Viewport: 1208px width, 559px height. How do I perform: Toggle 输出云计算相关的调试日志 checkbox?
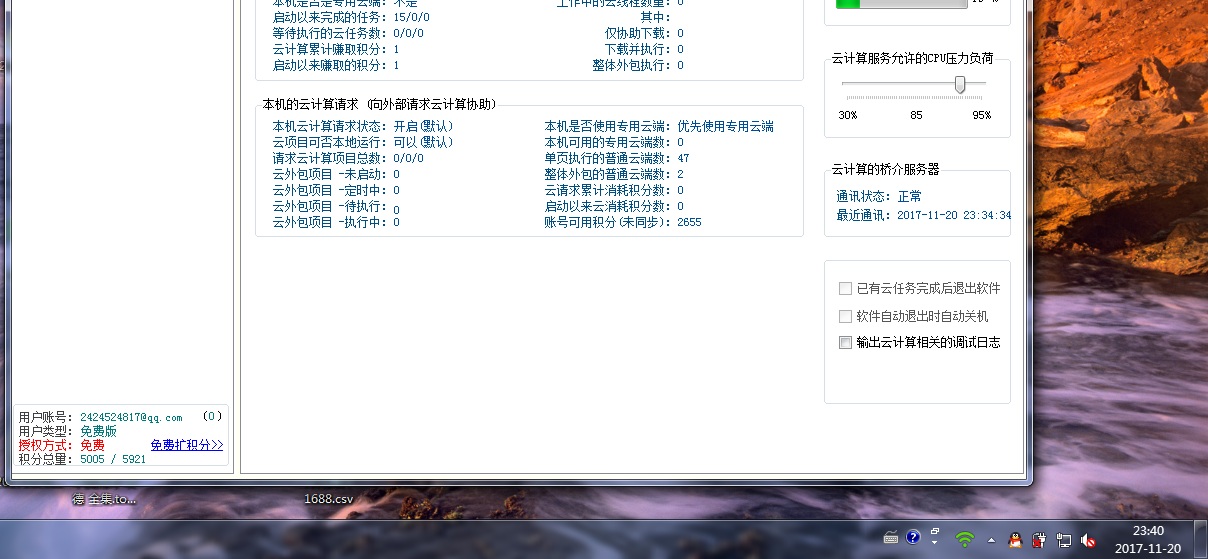pyautogui.click(x=846, y=343)
